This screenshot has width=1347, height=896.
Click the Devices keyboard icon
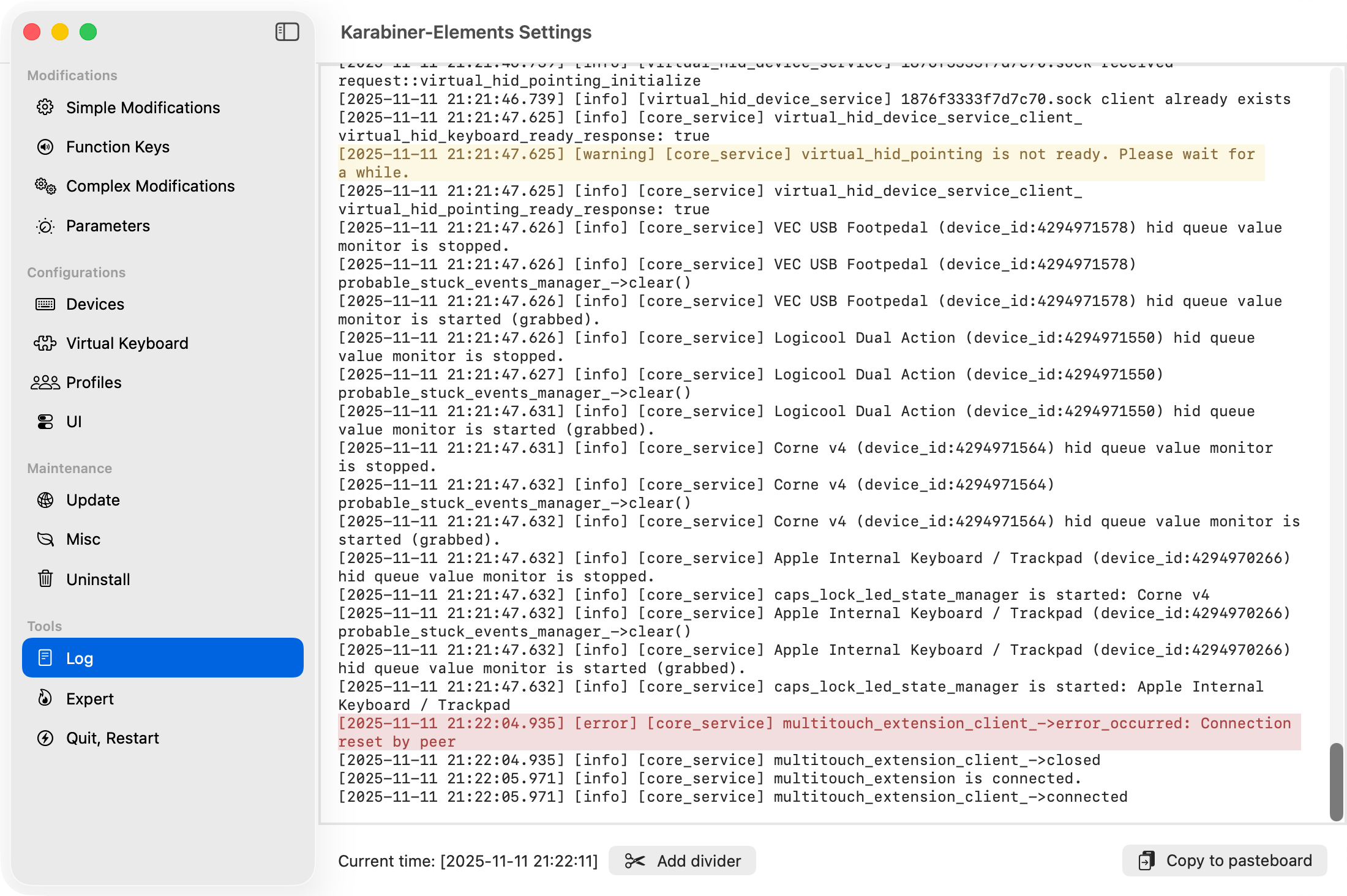pos(45,304)
